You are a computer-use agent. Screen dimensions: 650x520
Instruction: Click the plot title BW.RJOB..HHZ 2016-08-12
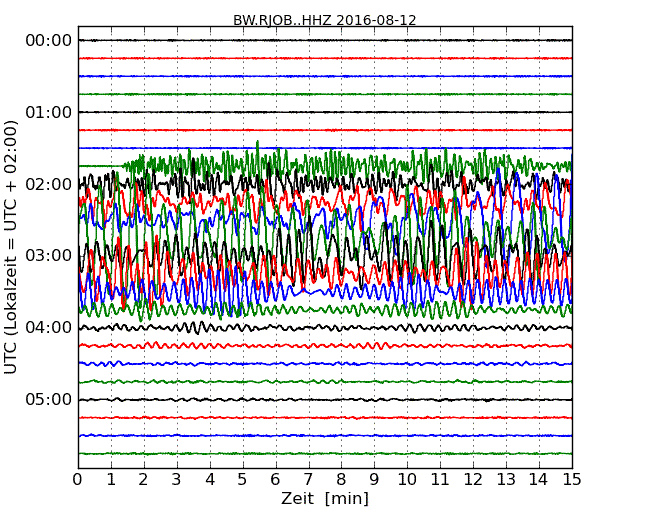click(x=325, y=20)
